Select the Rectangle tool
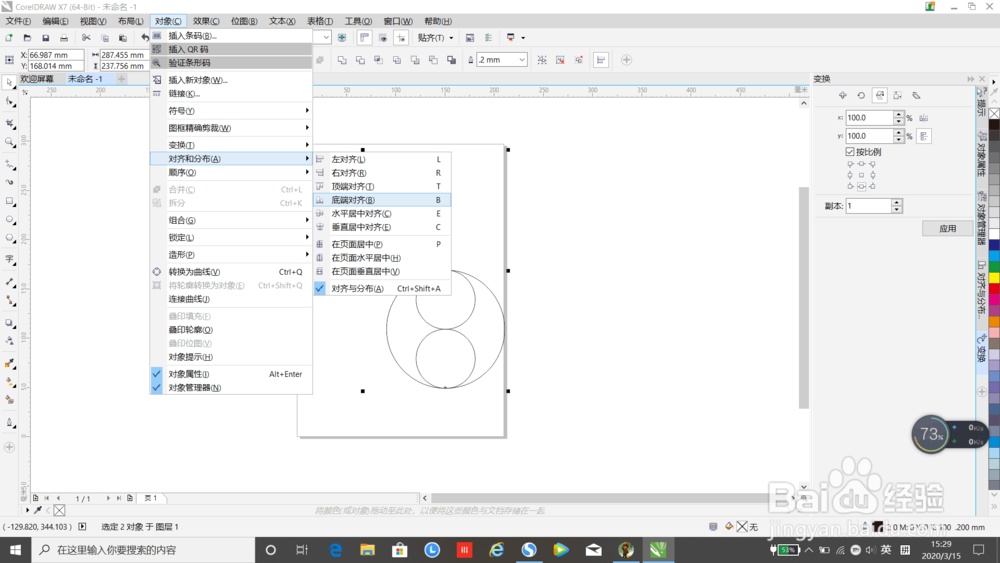The height and width of the screenshot is (563, 1000). pos(10,201)
